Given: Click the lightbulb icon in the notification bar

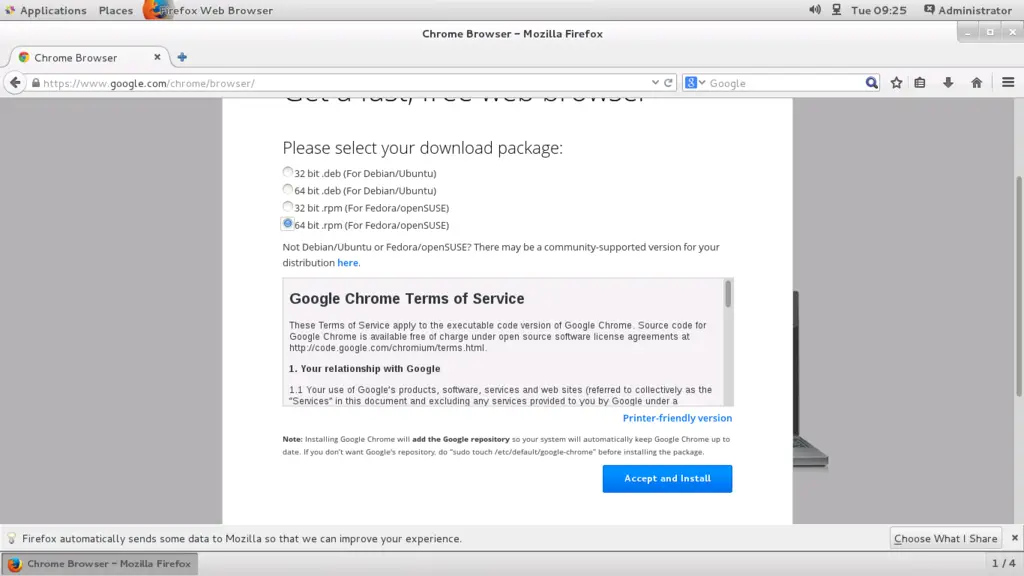Looking at the screenshot, I should pyautogui.click(x=11, y=538).
